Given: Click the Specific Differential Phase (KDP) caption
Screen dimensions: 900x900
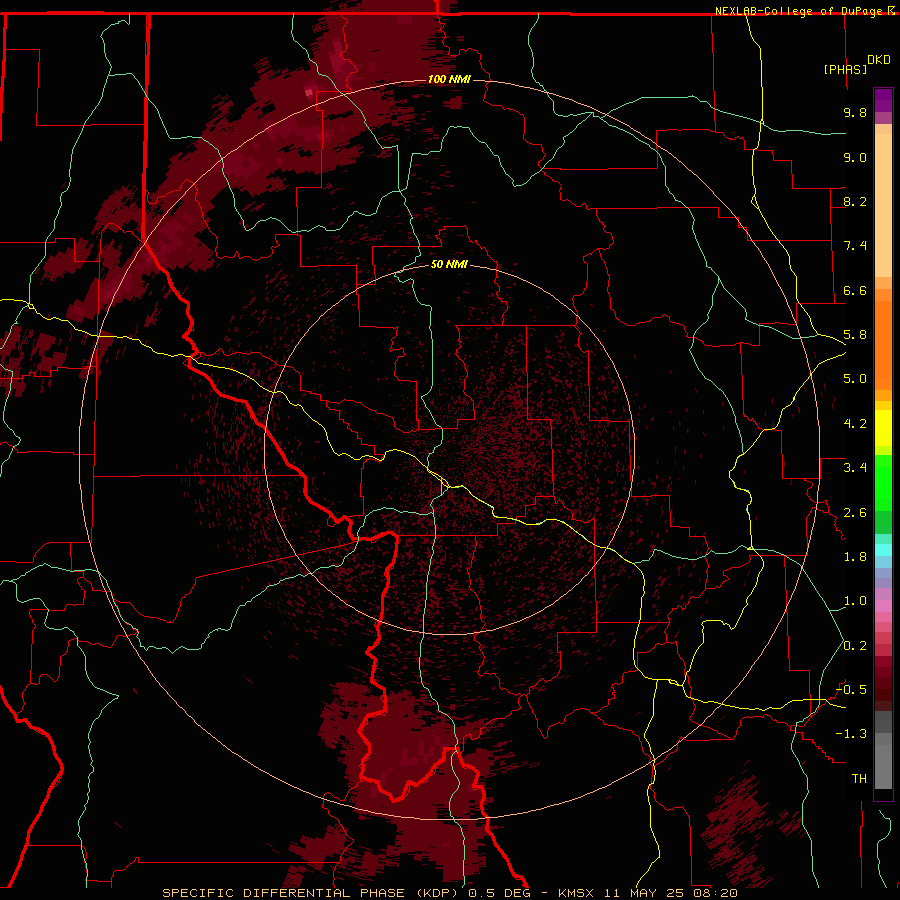Looking at the screenshot, I should (x=312, y=893).
